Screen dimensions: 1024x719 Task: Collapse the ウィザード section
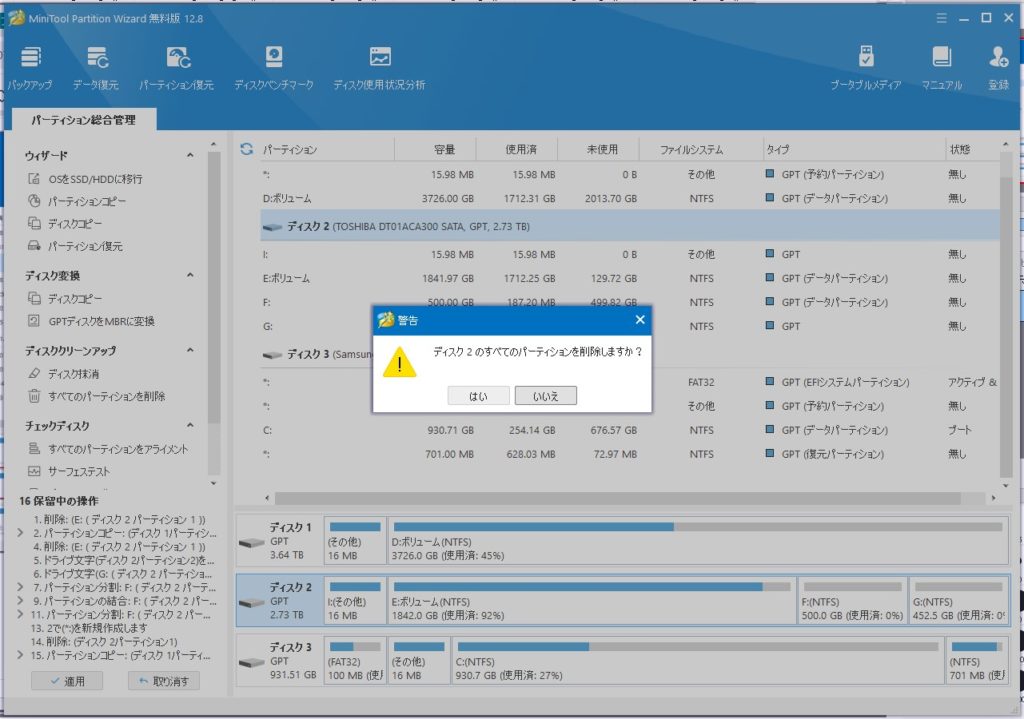point(190,156)
